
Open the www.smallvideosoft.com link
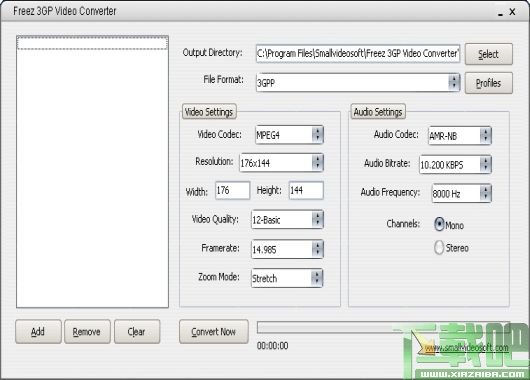(466, 348)
